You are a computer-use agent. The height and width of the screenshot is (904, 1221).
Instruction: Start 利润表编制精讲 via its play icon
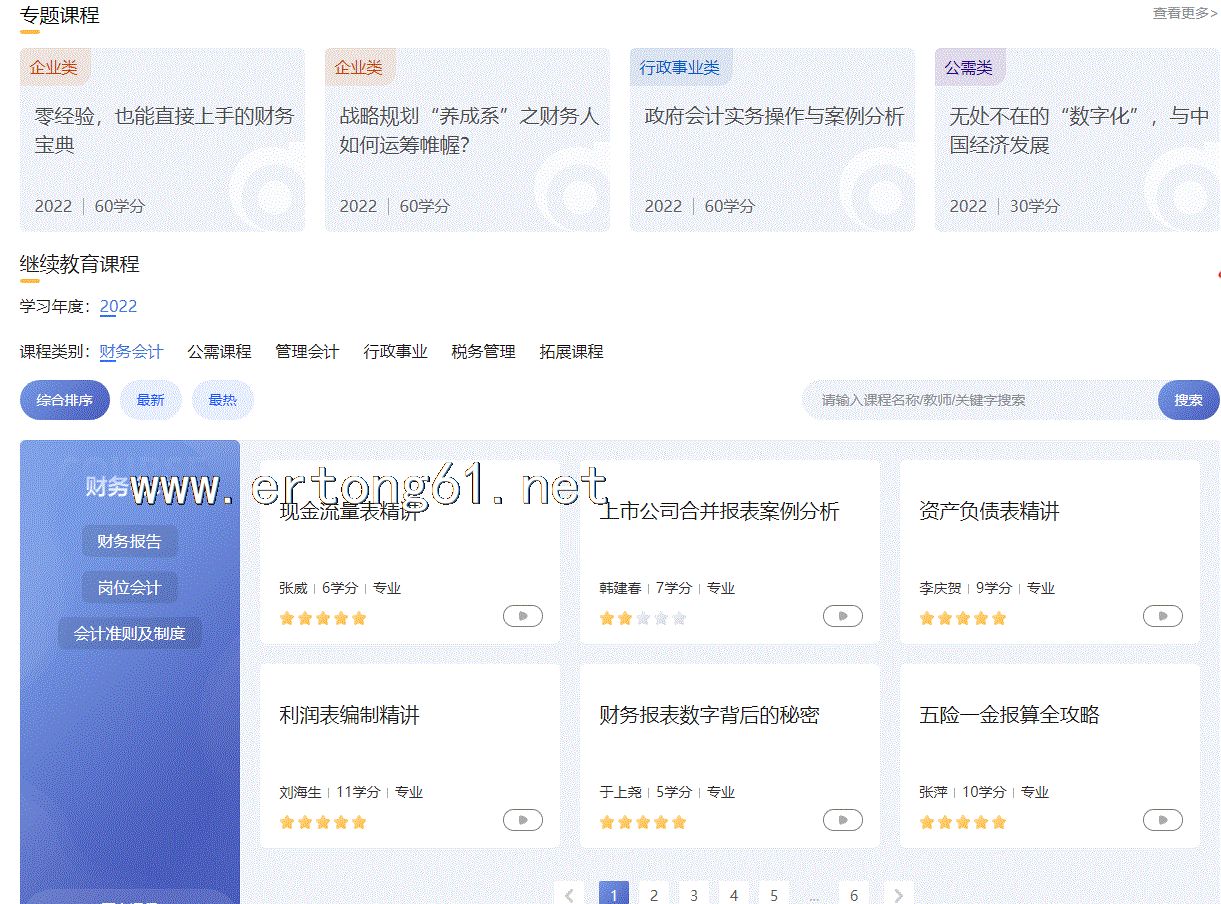522,820
